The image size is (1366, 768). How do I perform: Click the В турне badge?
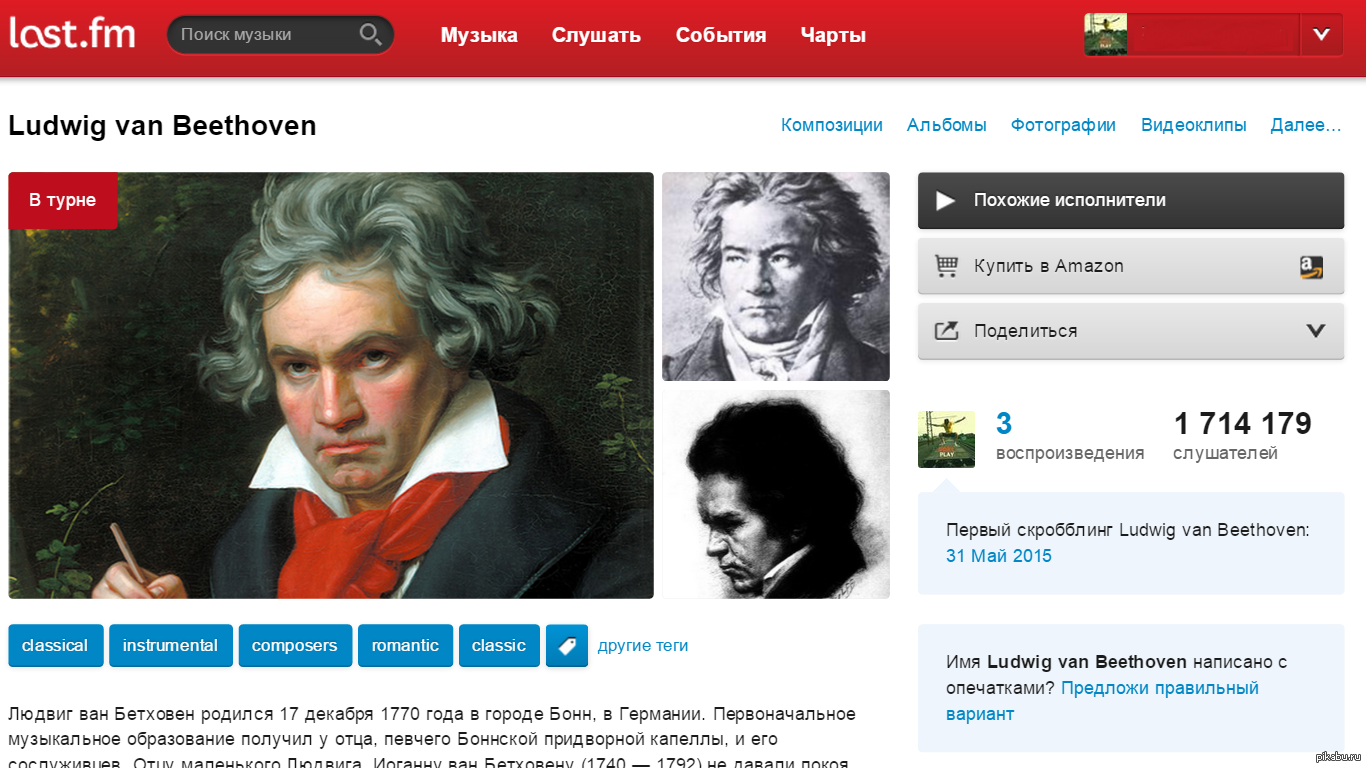tap(62, 200)
